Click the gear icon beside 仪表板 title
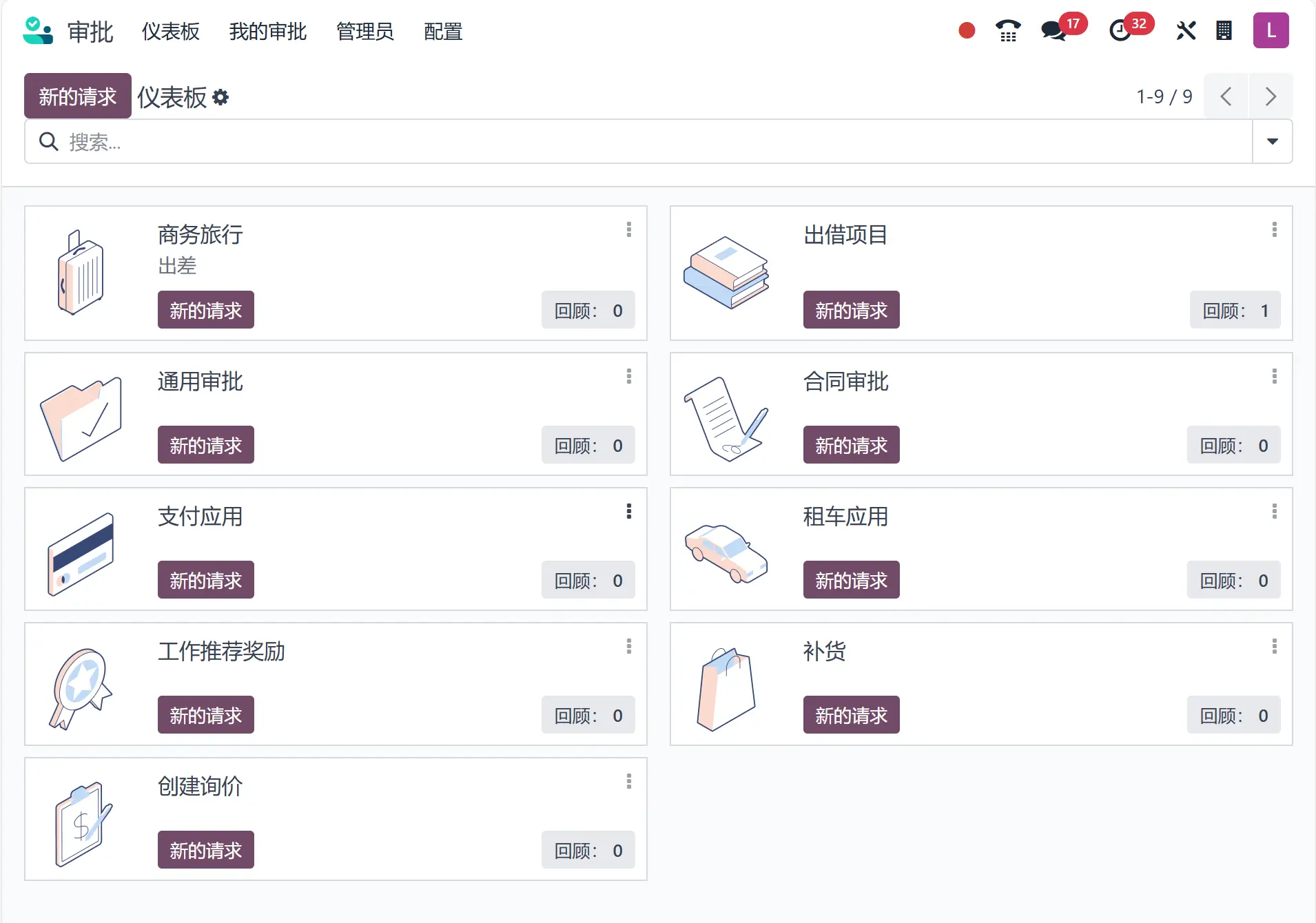The image size is (1316, 923). coord(220,97)
